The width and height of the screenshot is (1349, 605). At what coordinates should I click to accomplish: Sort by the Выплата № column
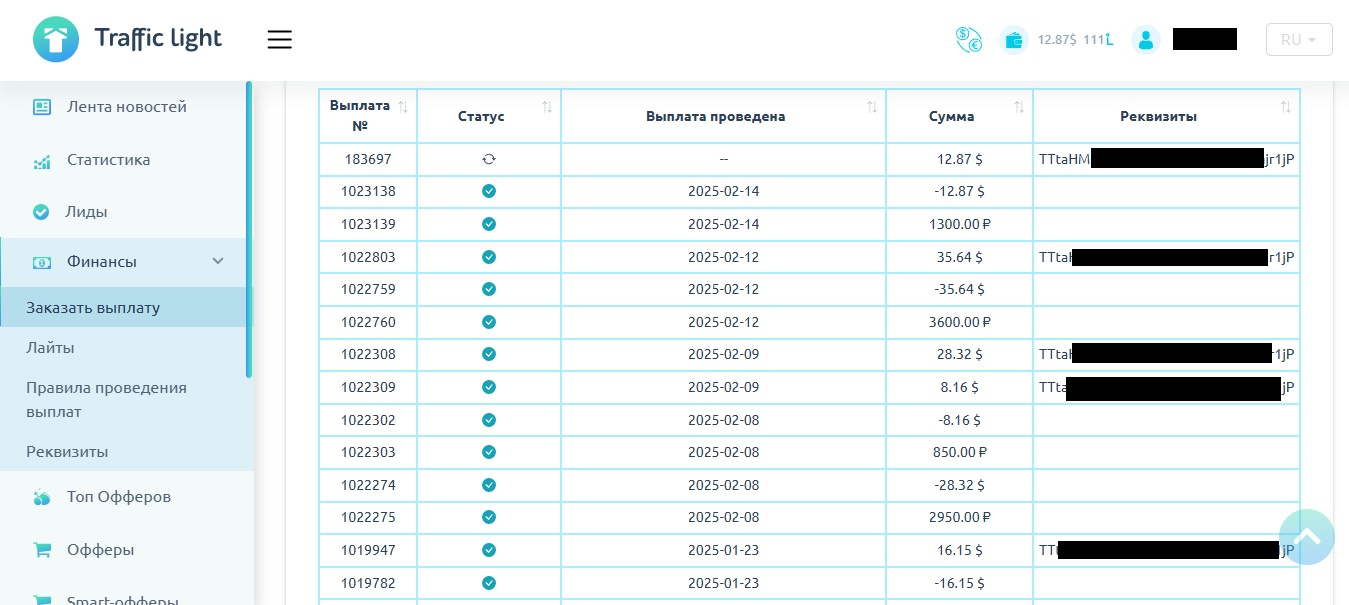click(x=403, y=106)
